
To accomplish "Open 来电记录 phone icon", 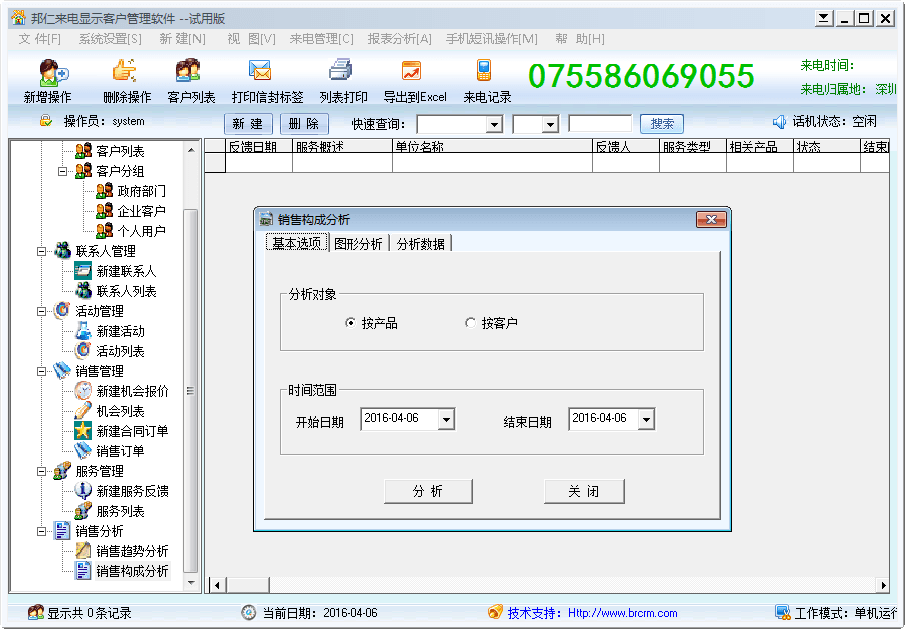I will pyautogui.click(x=486, y=79).
